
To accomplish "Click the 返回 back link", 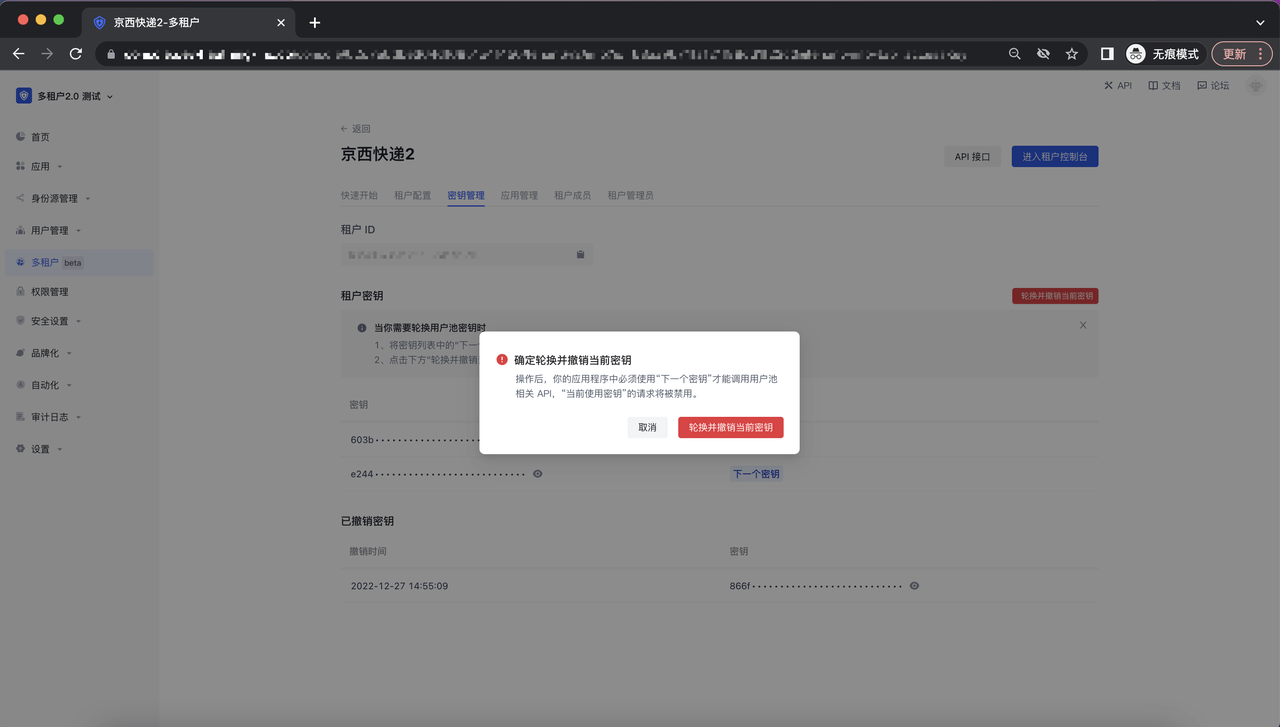I will point(355,129).
